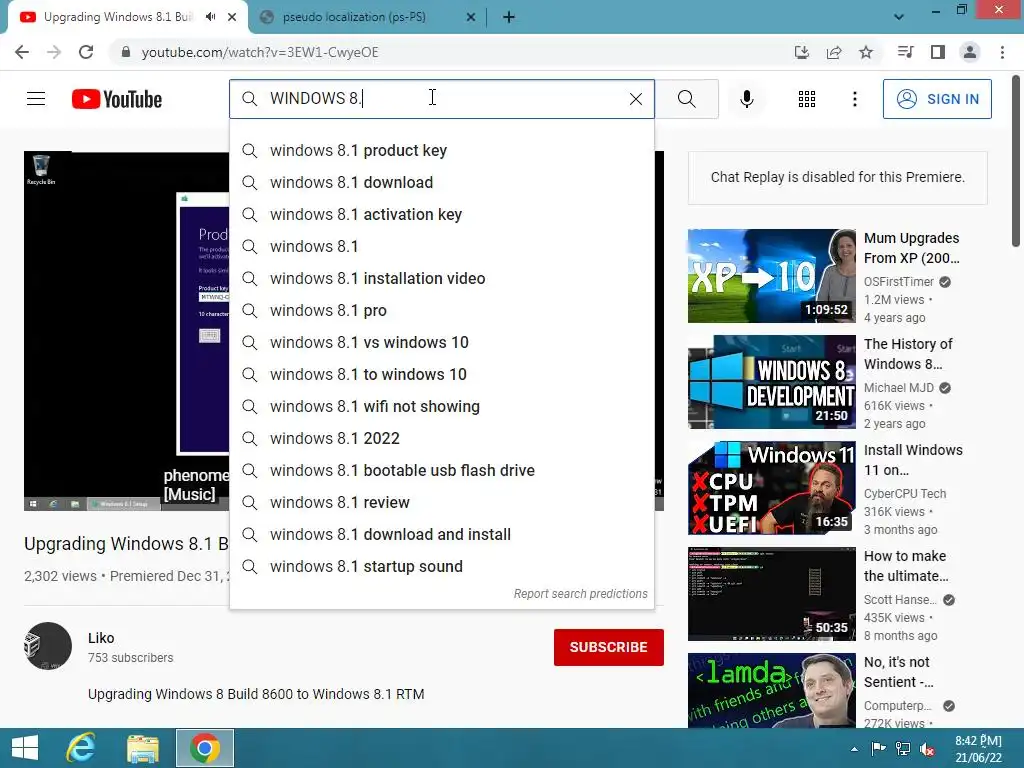This screenshot has height=768, width=1024.
Task: Pick windows 8.1 vs windows 10
Action: point(441,343)
